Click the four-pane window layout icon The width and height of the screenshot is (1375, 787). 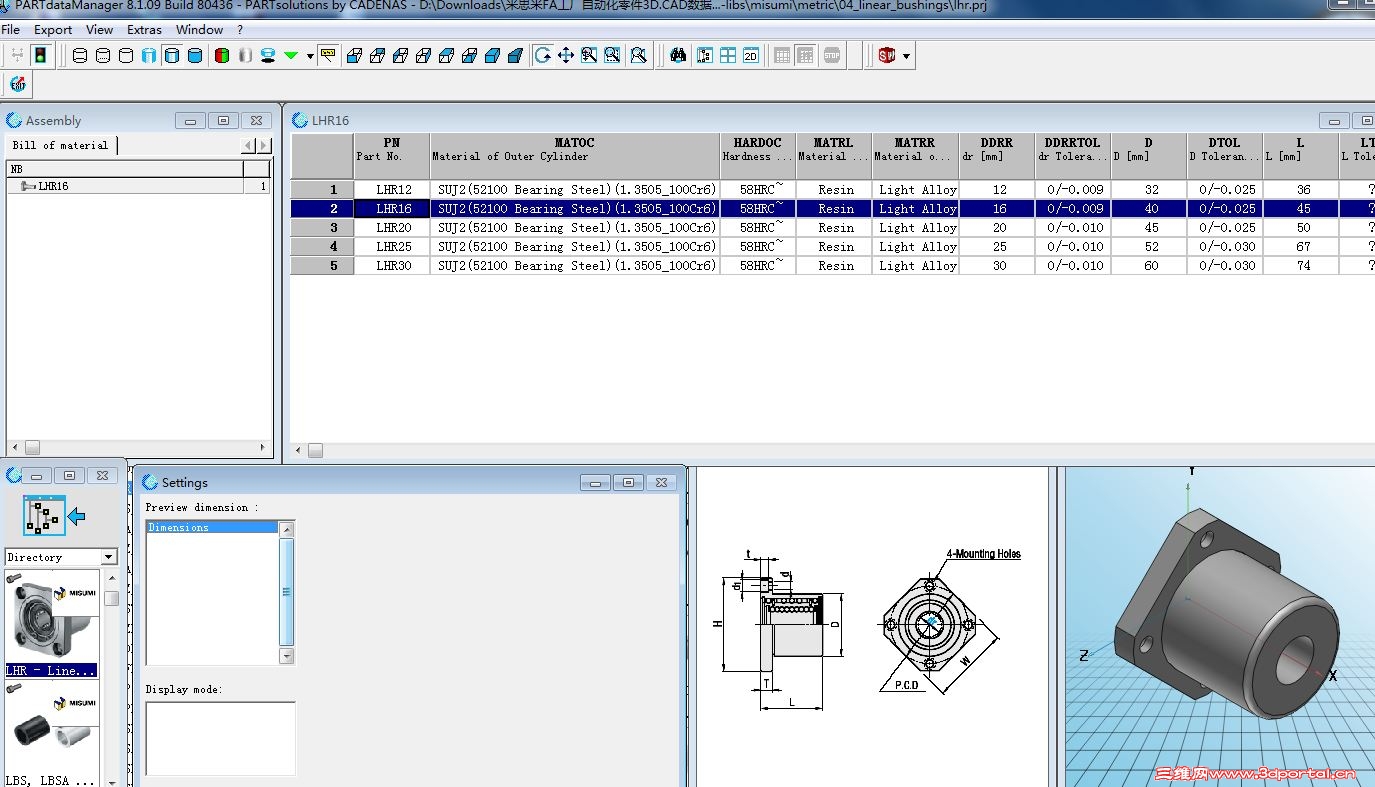pos(728,56)
